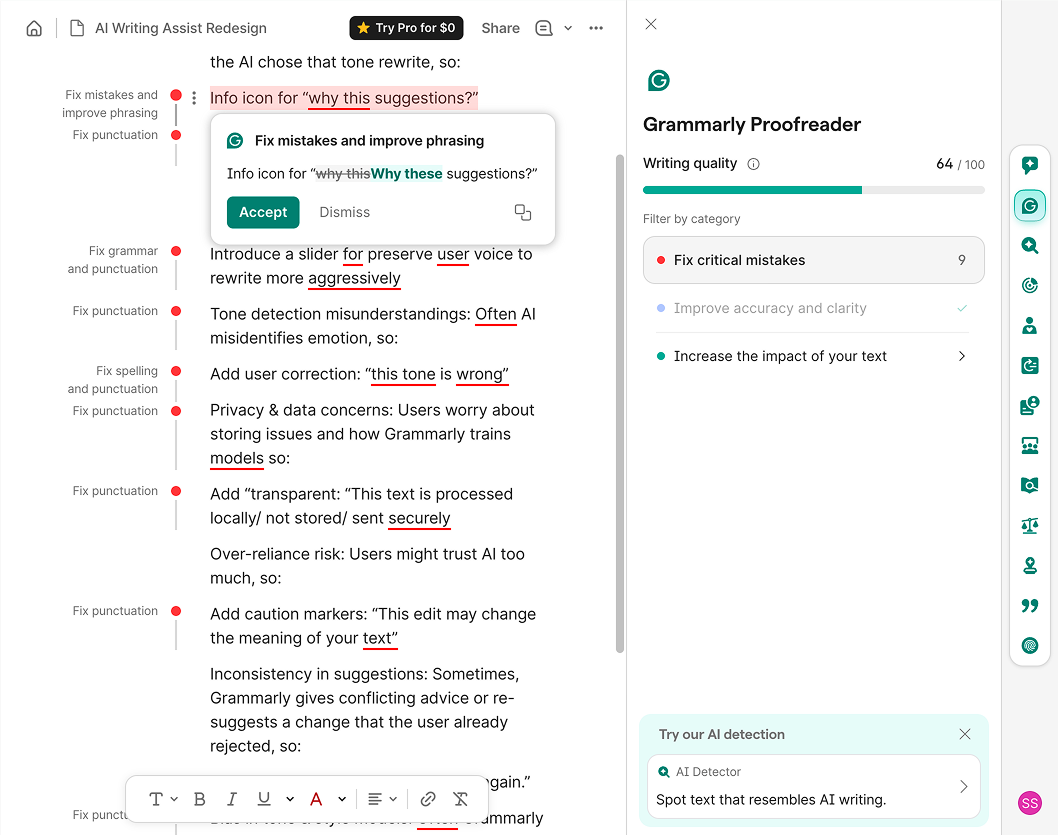Open the AI Detector card
The height and width of the screenshot is (835, 1058).
[813, 786]
